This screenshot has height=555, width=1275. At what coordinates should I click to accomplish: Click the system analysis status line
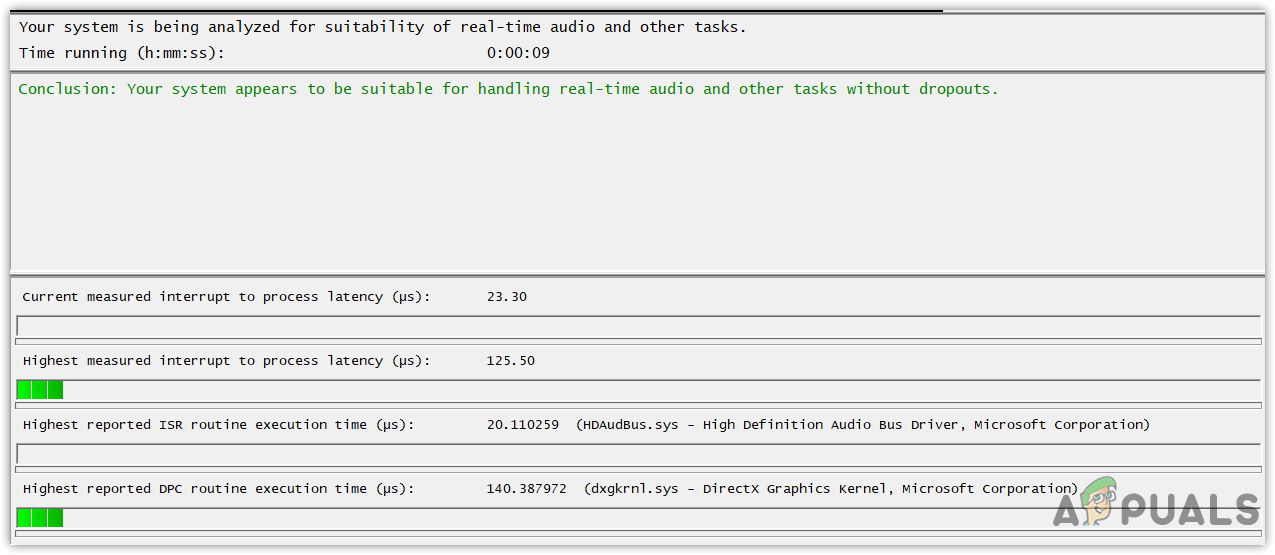point(382,27)
